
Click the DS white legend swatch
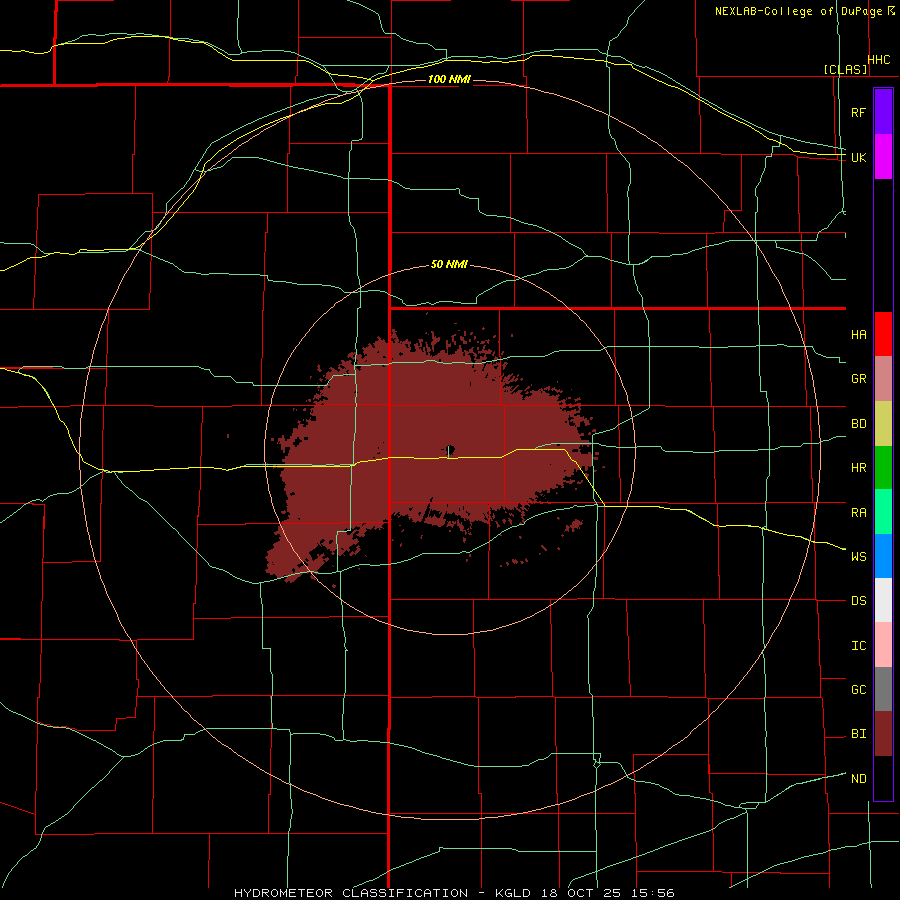[x=883, y=600]
